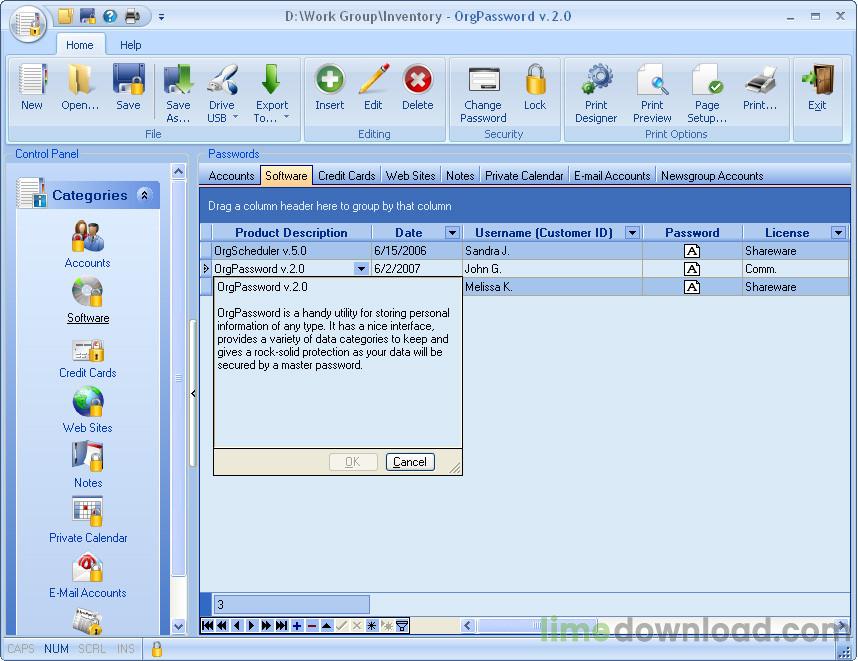Screen dimensions: 858x661
Task: Collapse the Categories panel chevron
Action: [144, 194]
